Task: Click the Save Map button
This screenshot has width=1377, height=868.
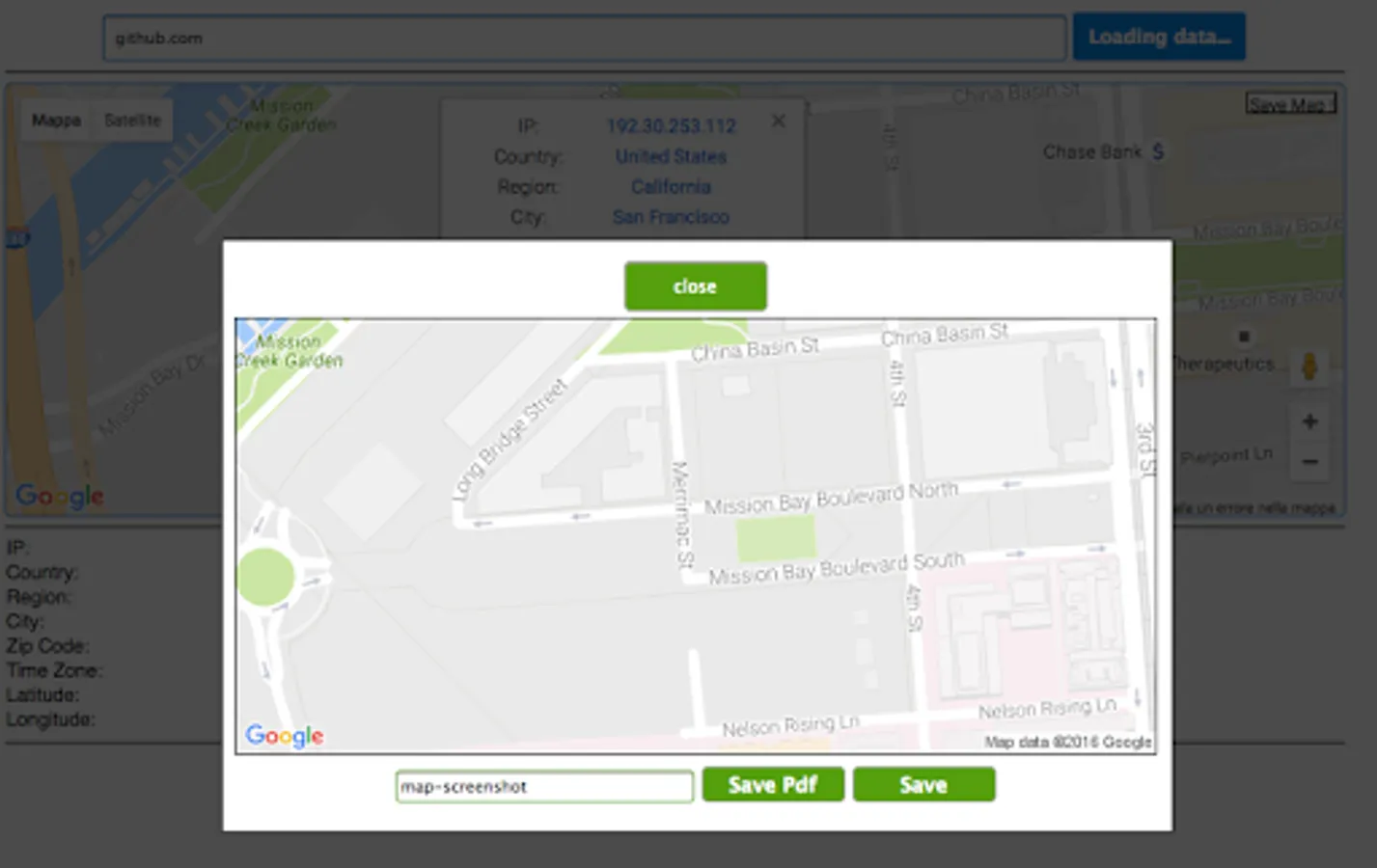Action: click(1291, 103)
